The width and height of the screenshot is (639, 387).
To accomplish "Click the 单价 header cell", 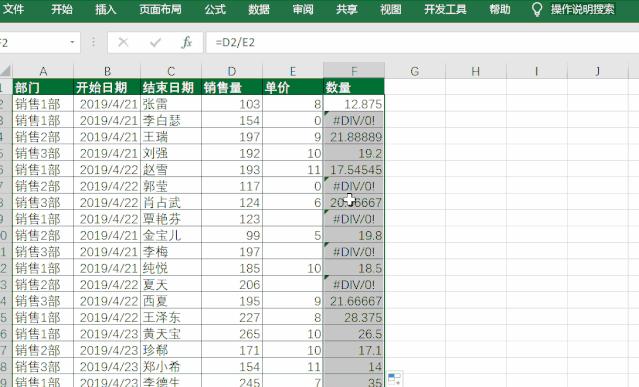I will pyautogui.click(x=293, y=87).
